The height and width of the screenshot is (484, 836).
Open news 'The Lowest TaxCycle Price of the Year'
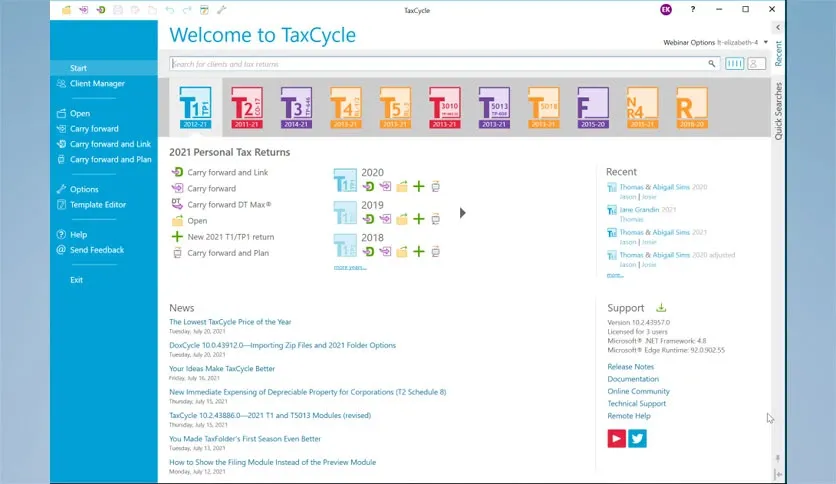click(x=230, y=322)
